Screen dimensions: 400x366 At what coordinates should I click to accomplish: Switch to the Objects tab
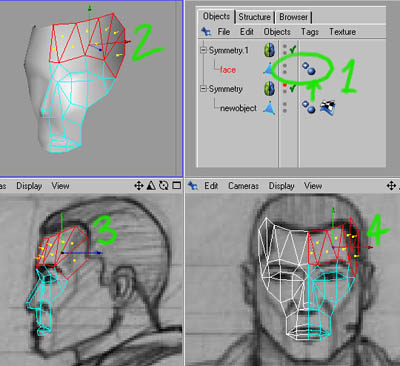coord(216,16)
